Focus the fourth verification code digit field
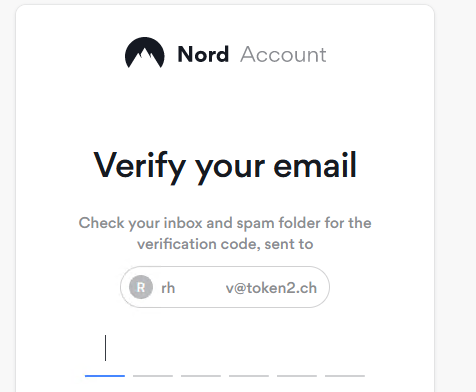Image resolution: width=476 pixels, height=392 pixels. [x=249, y=354]
